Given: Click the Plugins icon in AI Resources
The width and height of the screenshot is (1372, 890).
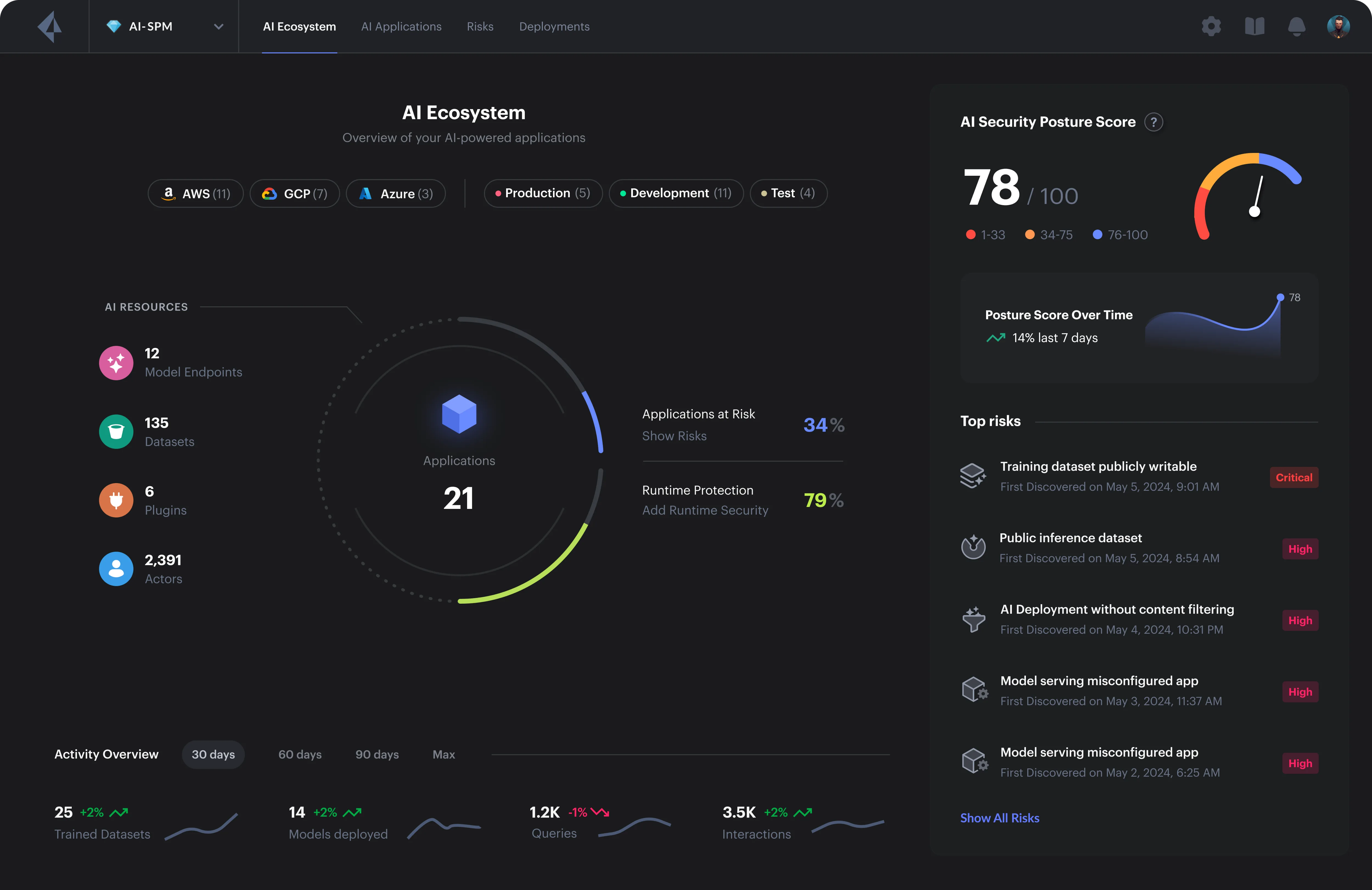Looking at the screenshot, I should click(x=116, y=500).
